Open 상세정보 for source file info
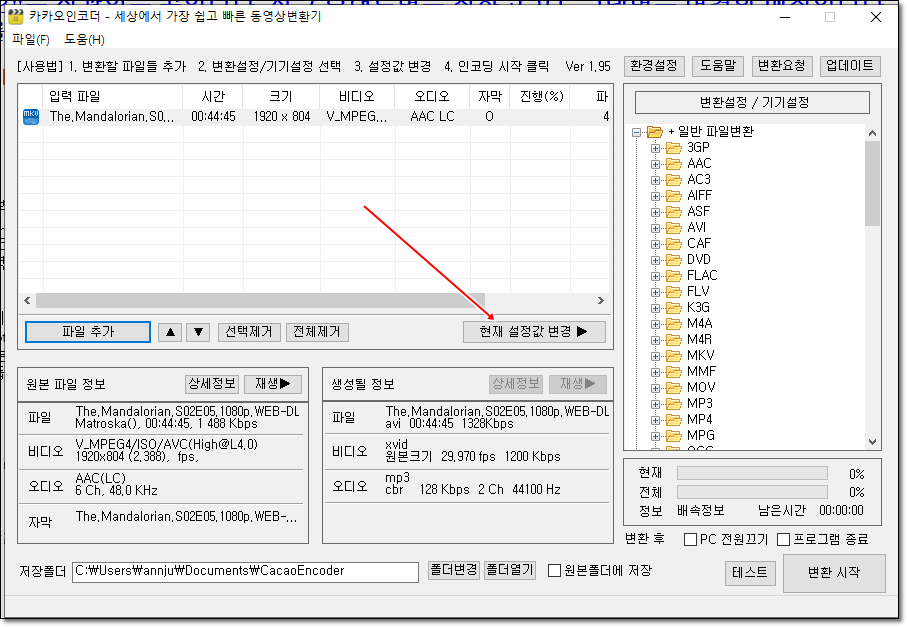This screenshot has height=627, width=907. click(x=212, y=383)
